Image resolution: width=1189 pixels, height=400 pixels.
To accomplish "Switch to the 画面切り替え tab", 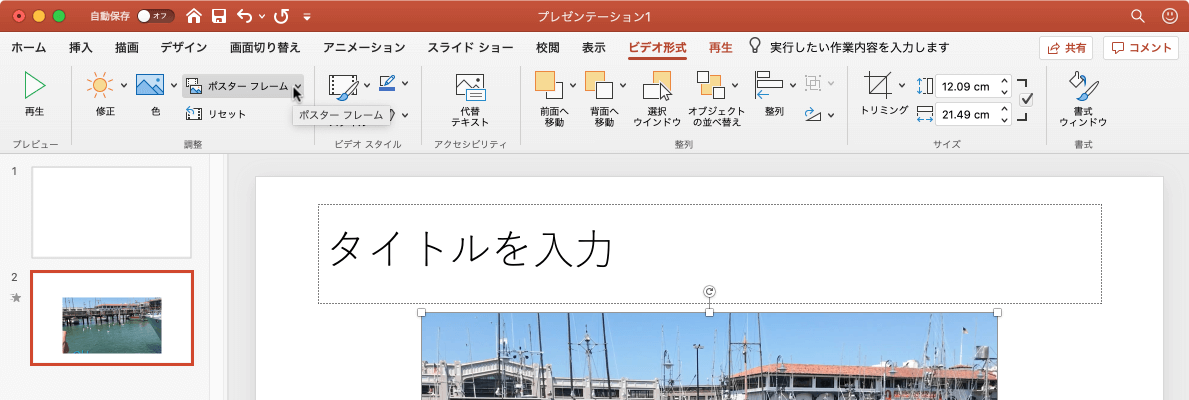I will click(265, 47).
